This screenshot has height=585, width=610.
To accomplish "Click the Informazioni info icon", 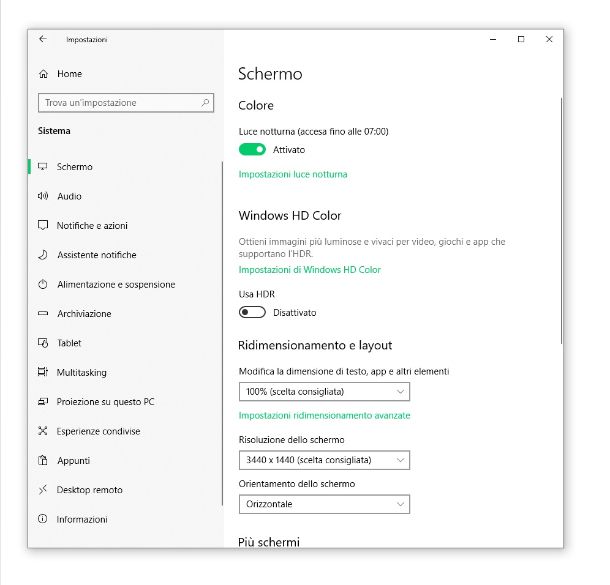I will (43, 519).
